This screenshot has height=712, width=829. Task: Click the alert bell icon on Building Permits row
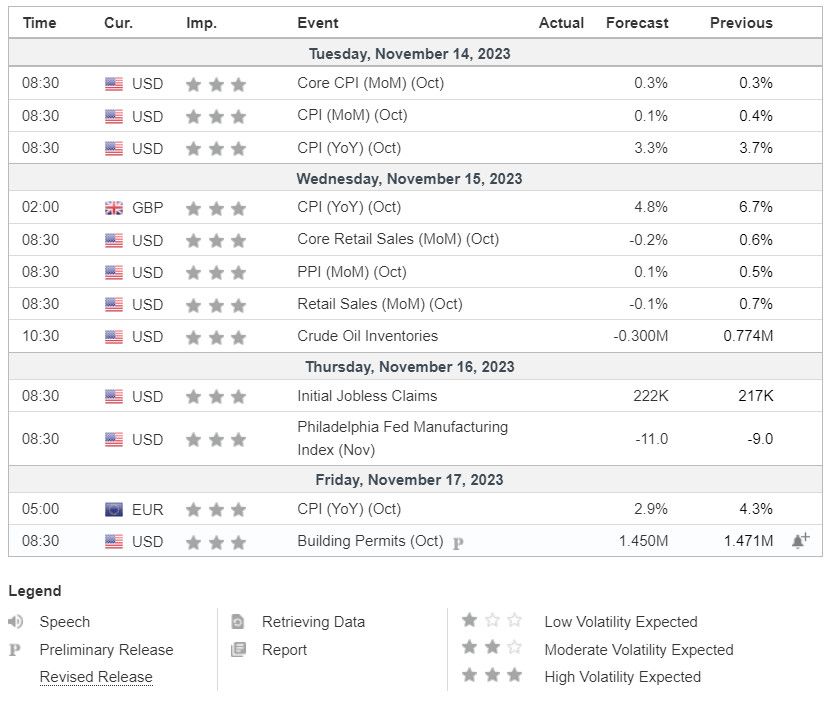(799, 541)
